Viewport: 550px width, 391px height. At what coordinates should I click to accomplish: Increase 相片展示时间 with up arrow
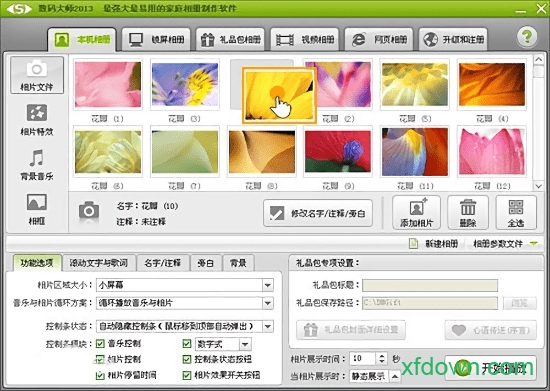point(381,356)
